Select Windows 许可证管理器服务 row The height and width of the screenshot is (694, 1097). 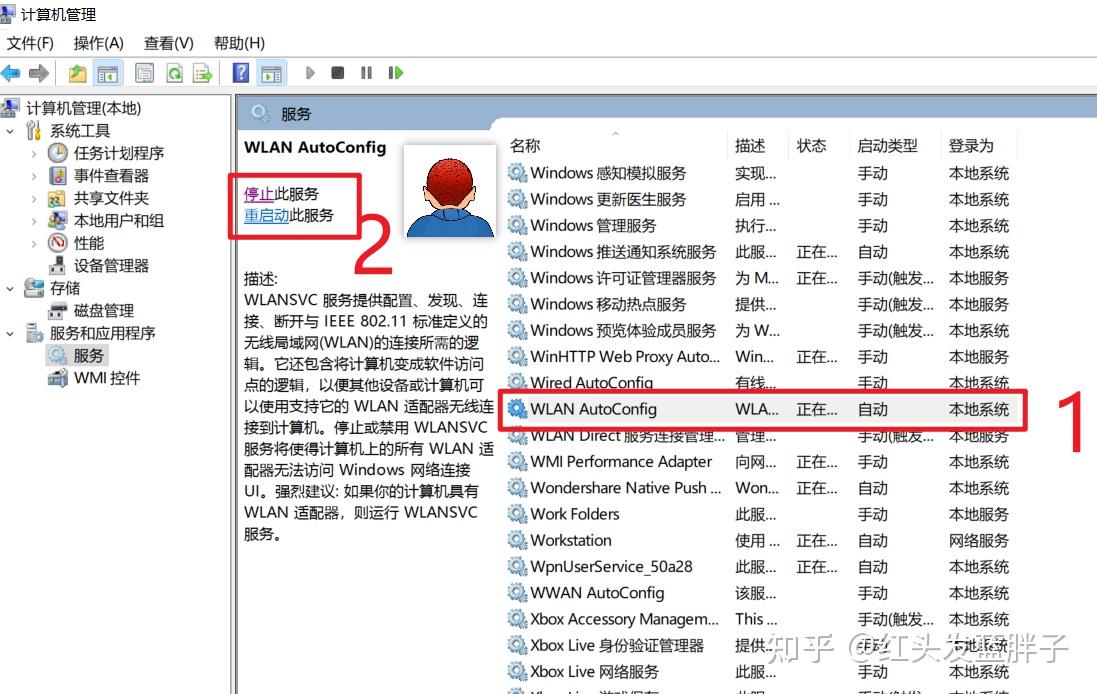coord(763,278)
